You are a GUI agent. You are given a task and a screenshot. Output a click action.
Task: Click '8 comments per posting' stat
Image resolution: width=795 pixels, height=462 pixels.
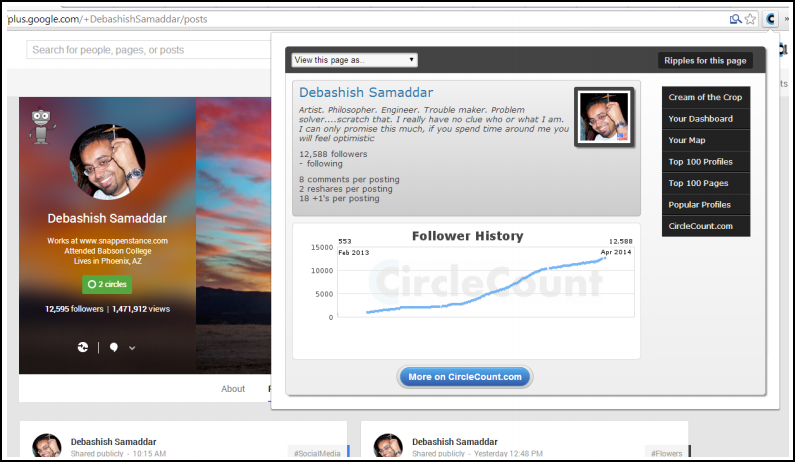pos(349,179)
